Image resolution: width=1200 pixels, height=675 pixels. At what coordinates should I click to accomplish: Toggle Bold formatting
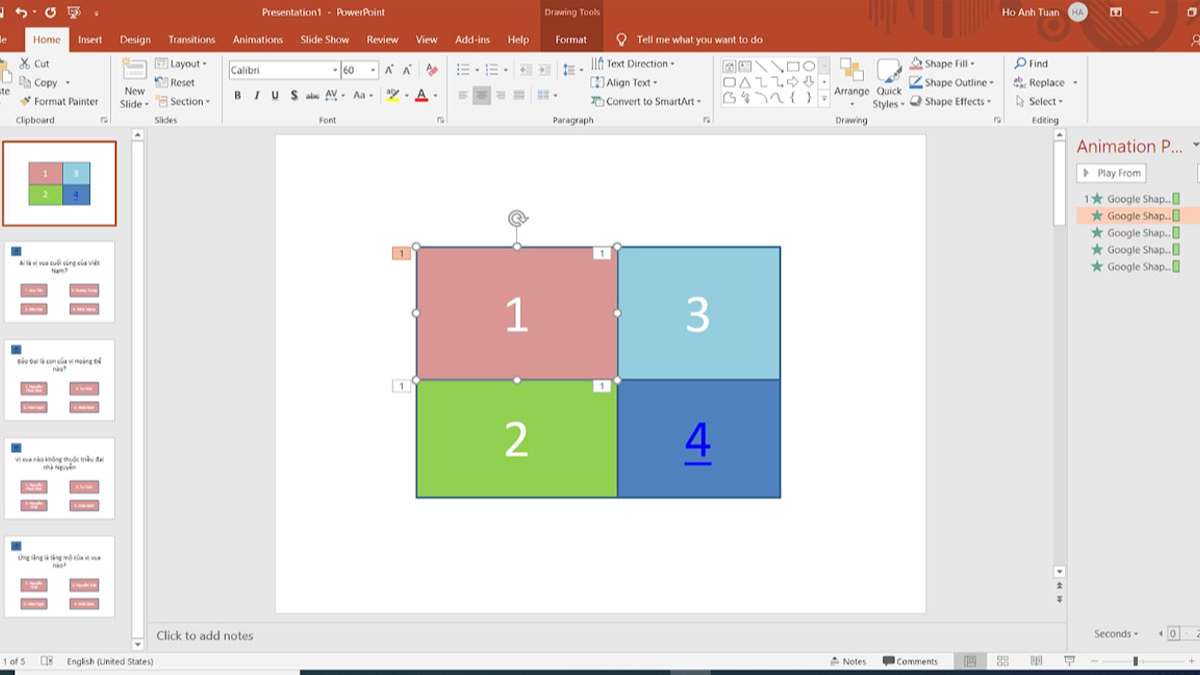point(237,96)
